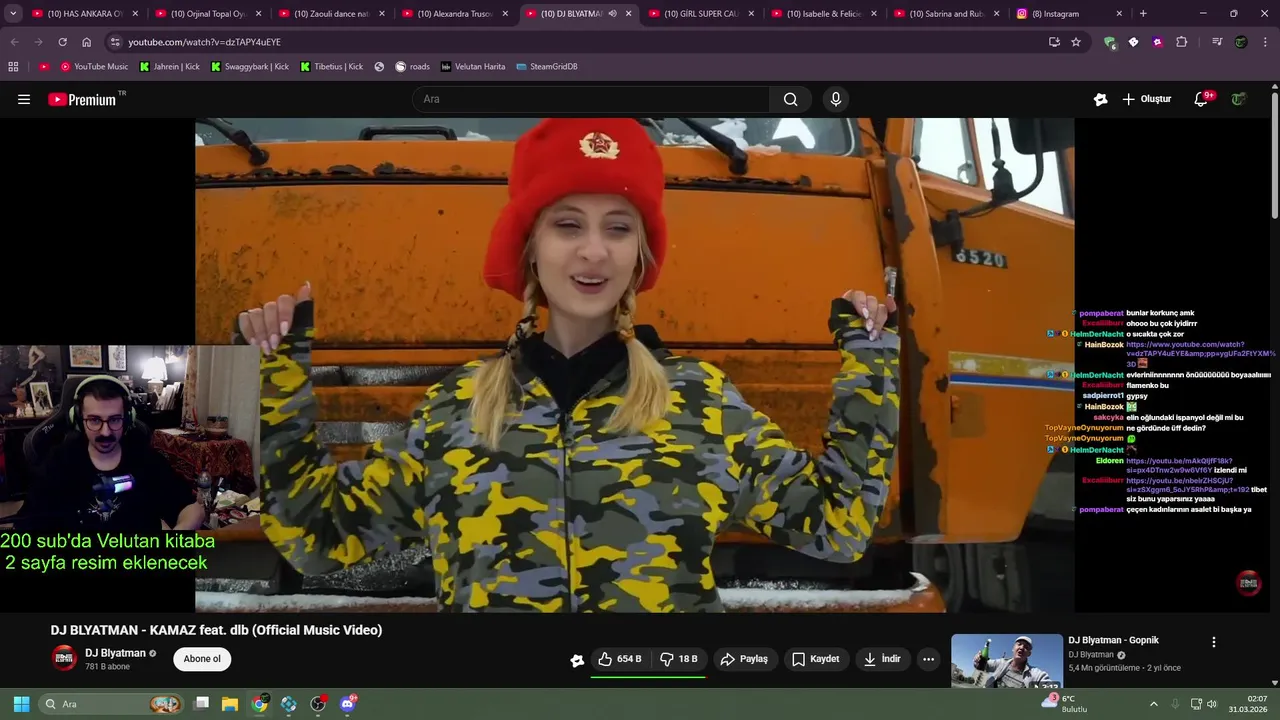The height and width of the screenshot is (720, 1280).
Task: Open the Swaggybark | Kick bookmark
Action: [250, 66]
